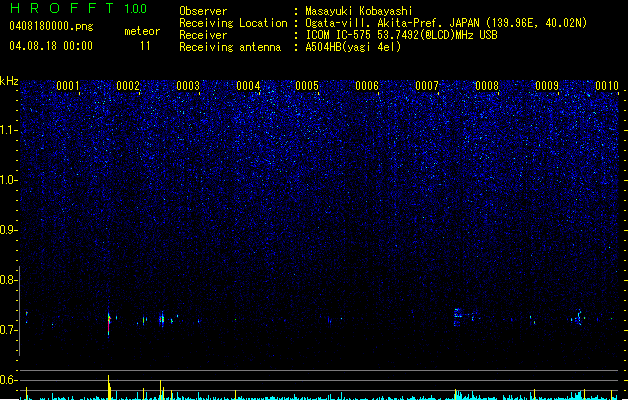This screenshot has height=400, width=629.
Task: Click the 0.7 frequency axis label
Action: [x=9, y=330]
